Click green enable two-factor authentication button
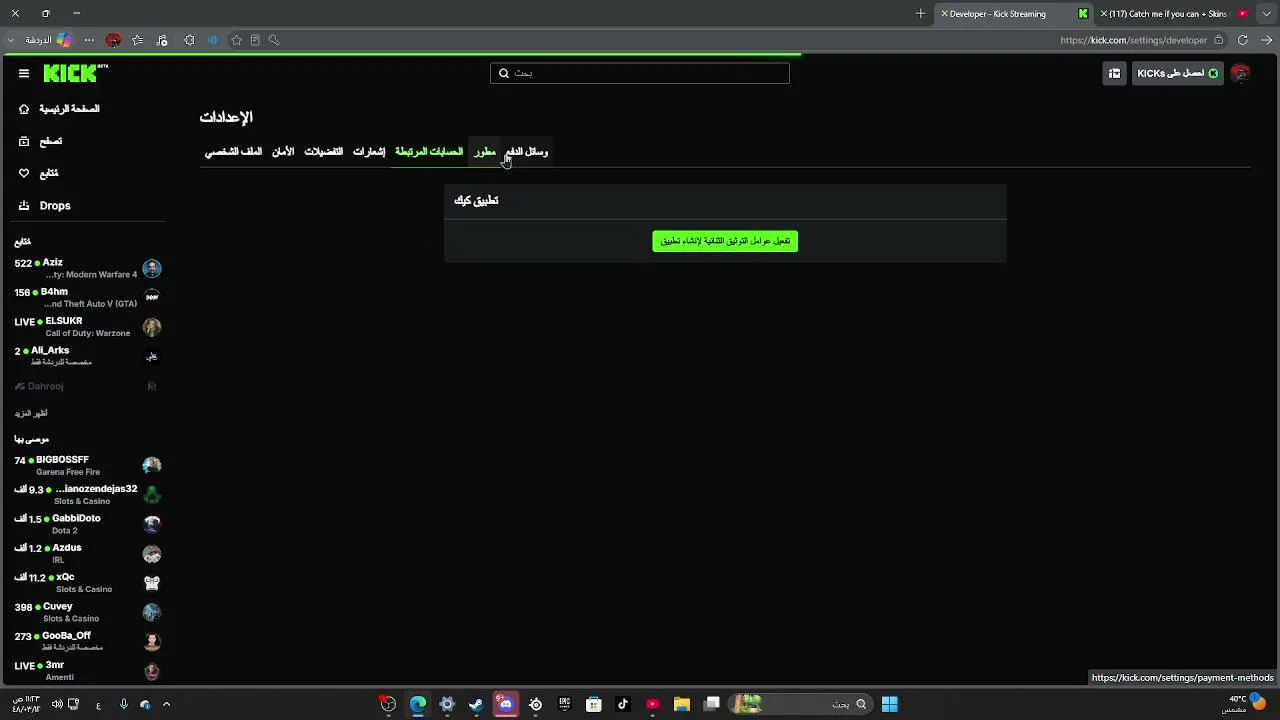Image resolution: width=1280 pixels, height=720 pixels. [x=725, y=241]
